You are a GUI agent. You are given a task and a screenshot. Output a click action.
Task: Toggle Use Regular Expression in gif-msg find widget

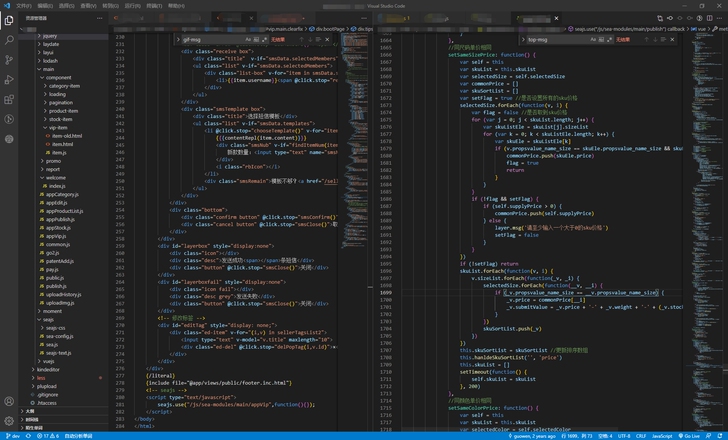pyautogui.click(x=264, y=39)
